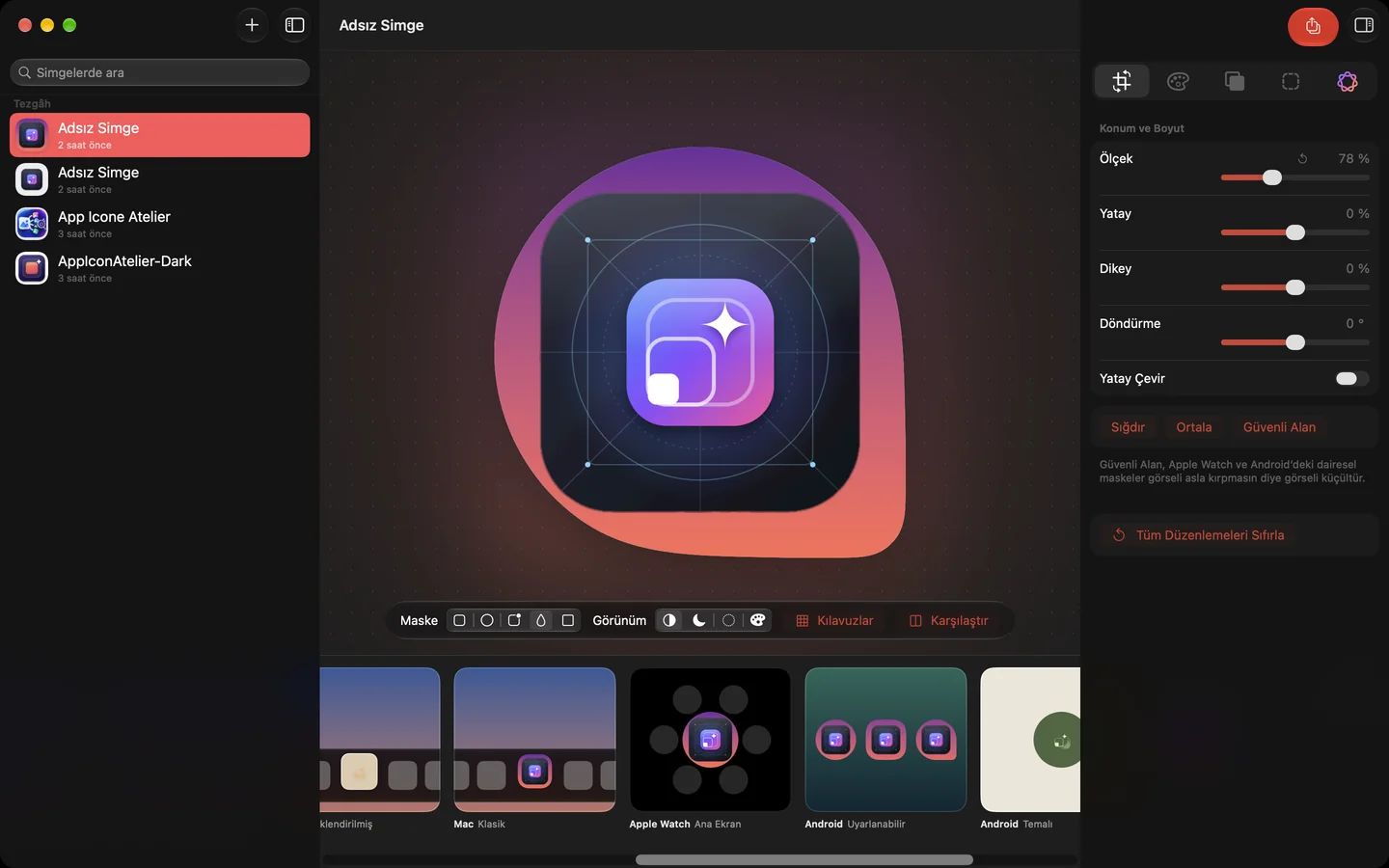Select the Android Uyarlanabilir preview thumbnail
The height and width of the screenshot is (868, 1389).
(x=885, y=740)
